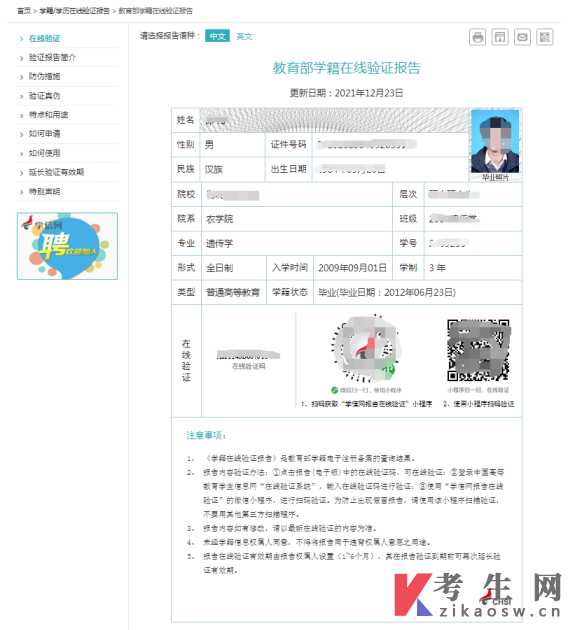Screen dimensions: 576x630
Task: Click chevron beside 在线验证
Action: click(x=21, y=39)
